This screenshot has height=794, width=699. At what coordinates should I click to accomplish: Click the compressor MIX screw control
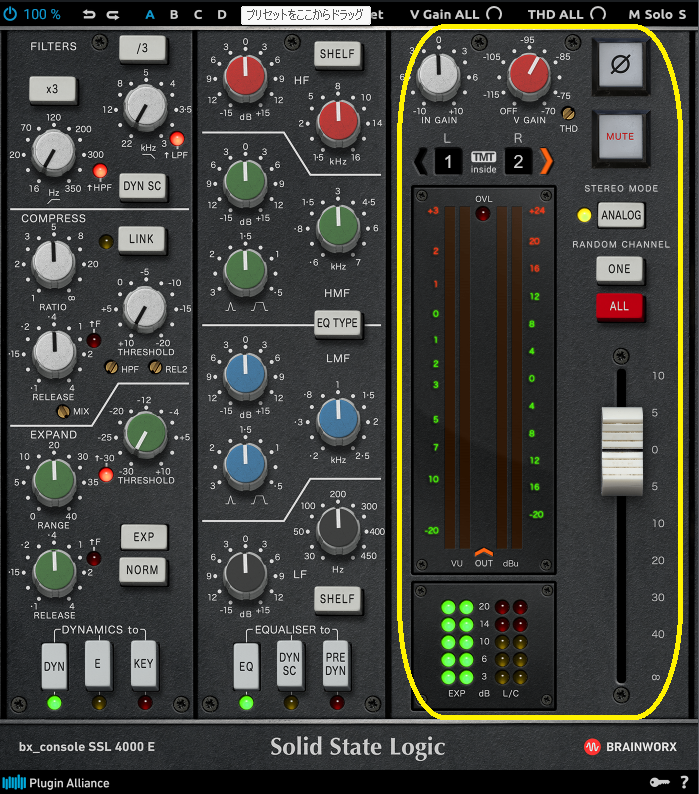click(63, 412)
